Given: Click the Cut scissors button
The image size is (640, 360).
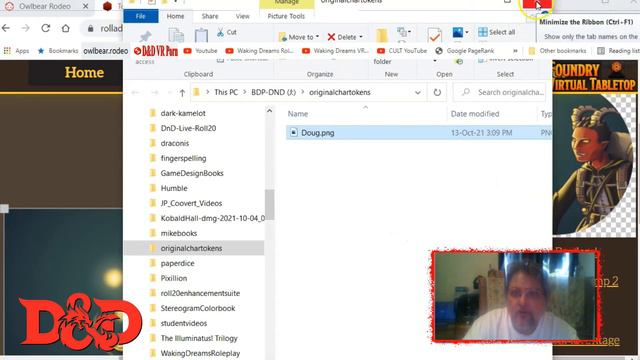Looking at the screenshot, I should [x=227, y=32].
